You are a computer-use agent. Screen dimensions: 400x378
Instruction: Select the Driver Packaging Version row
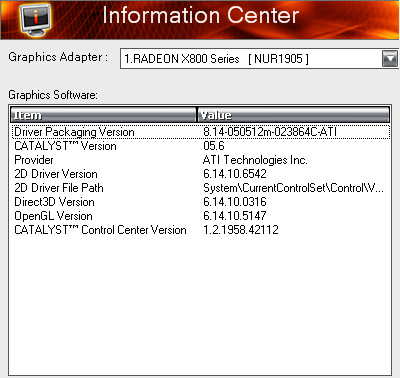(201, 132)
